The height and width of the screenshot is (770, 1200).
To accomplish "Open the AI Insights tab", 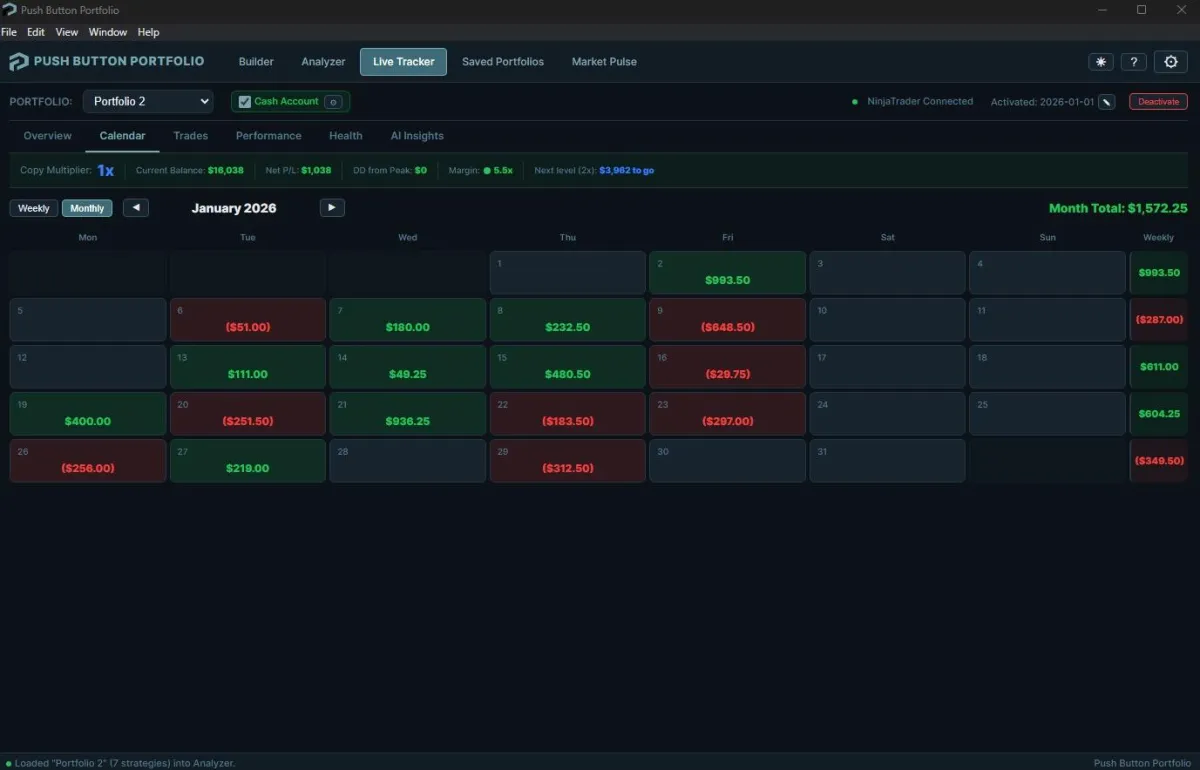I will click(x=417, y=136).
